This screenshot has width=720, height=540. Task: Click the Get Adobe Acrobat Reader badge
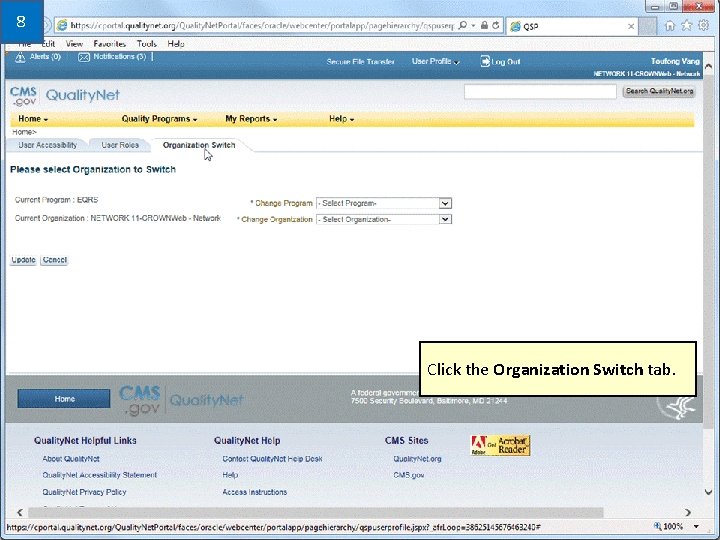coord(501,445)
